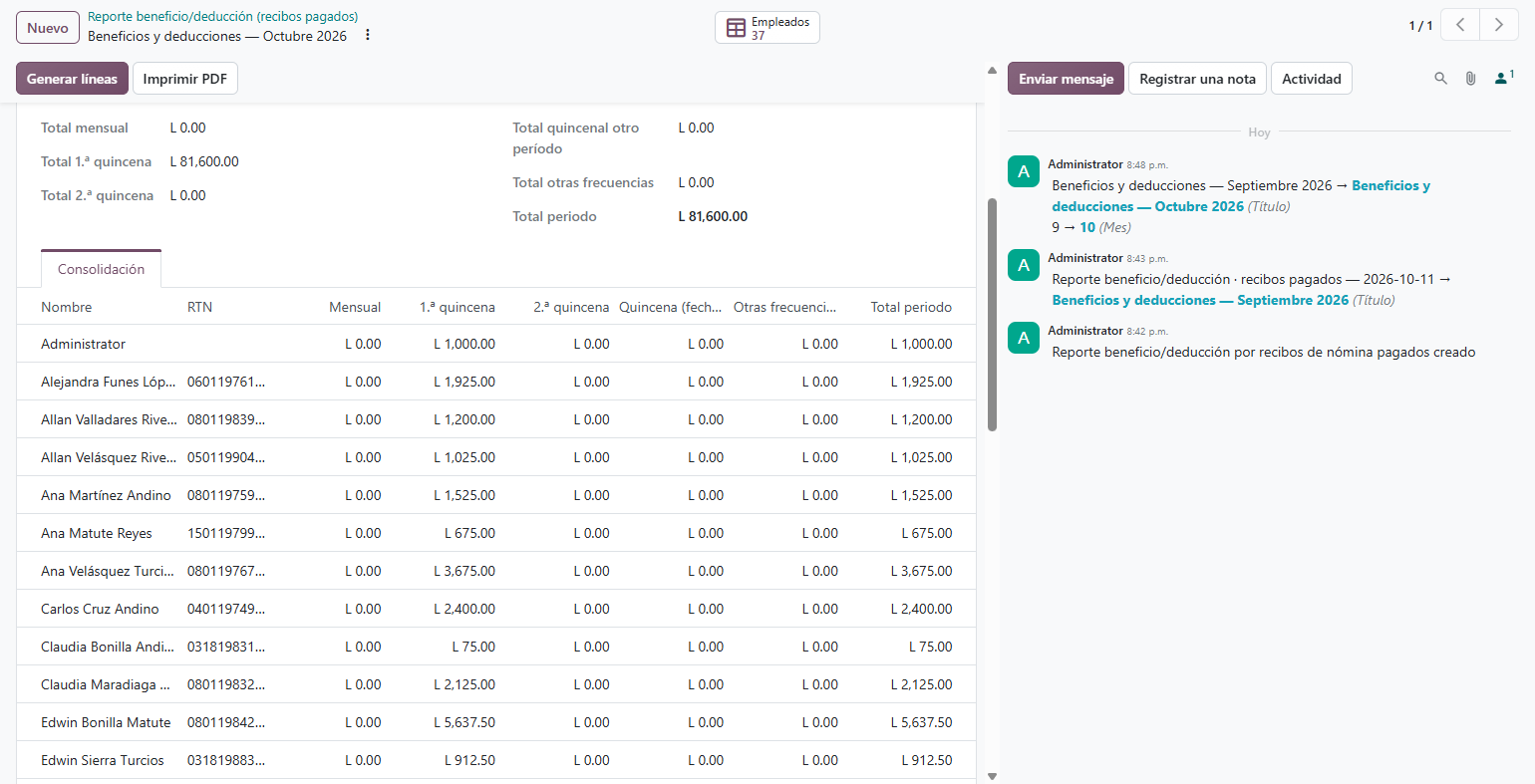Go to the next record arrow
This screenshot has height=784, width=1535.
tap(1499, 26)
